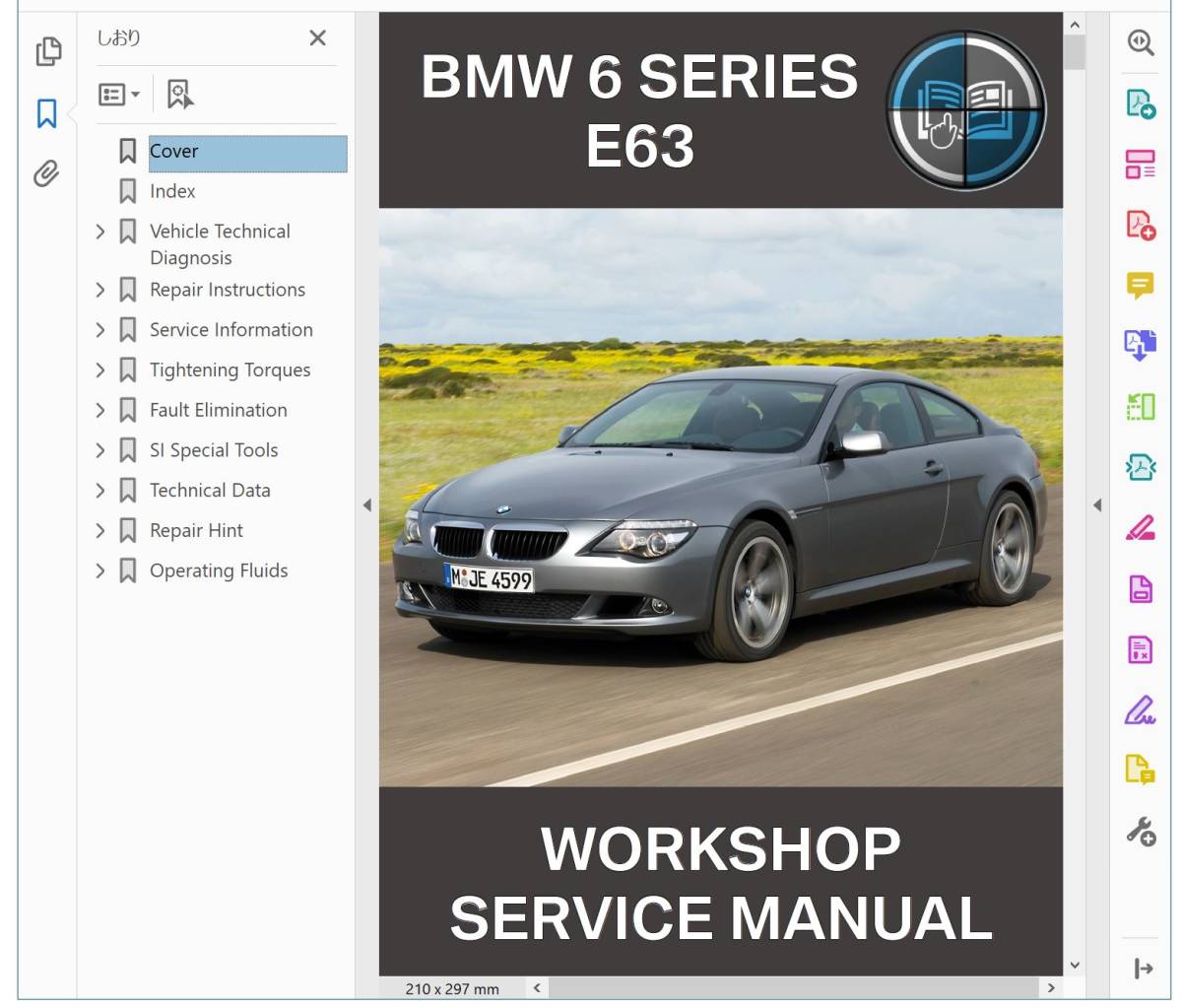
Task: Open the Operating Fluids bookmark text
Action: (219, 571)
